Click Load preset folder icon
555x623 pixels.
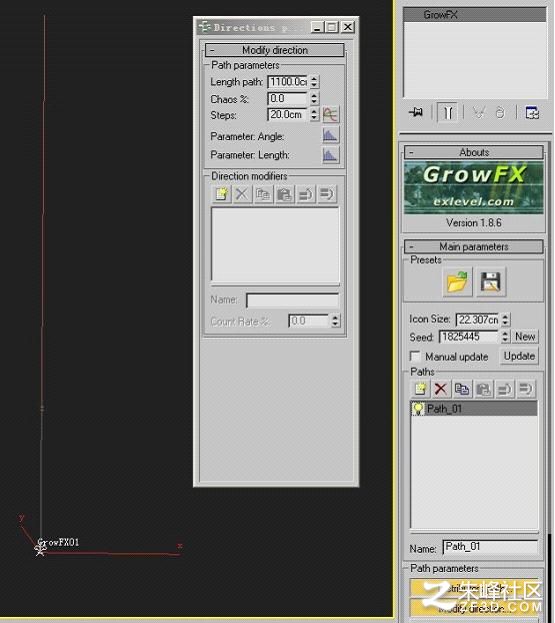click(x=457, y=282)
